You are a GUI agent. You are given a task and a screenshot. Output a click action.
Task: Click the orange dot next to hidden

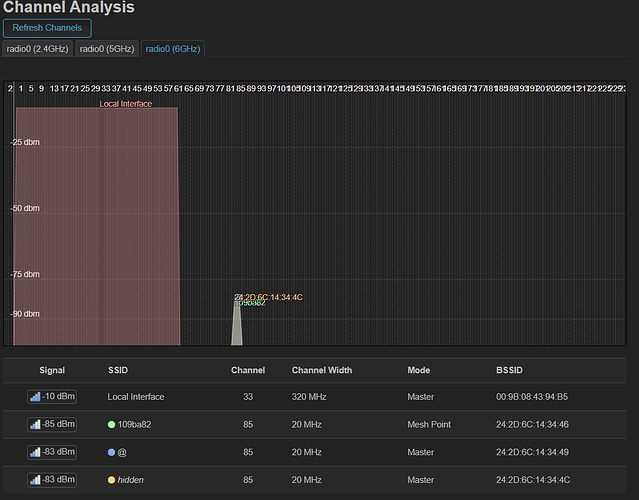pyautogui.click(x=111, y=480)
